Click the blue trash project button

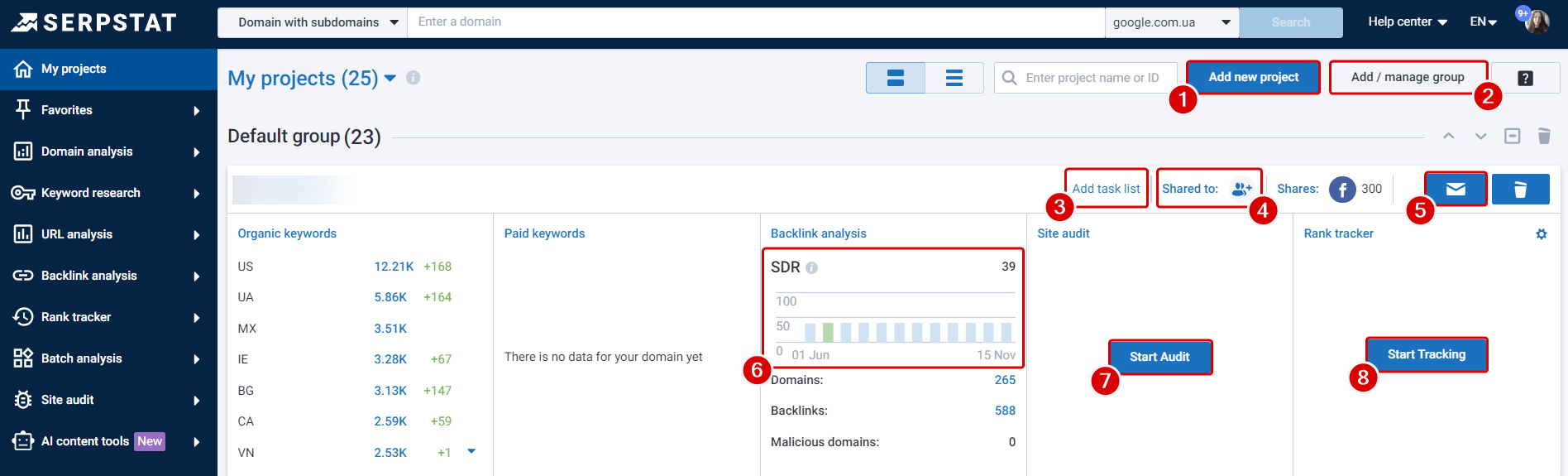(x=1520, y=190)
